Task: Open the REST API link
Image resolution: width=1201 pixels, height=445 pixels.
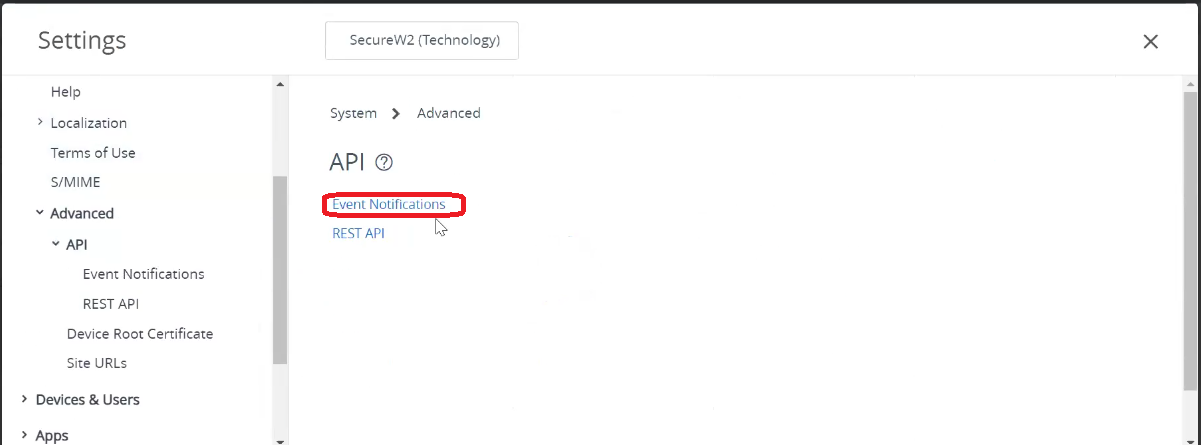Action: (358, 234)
